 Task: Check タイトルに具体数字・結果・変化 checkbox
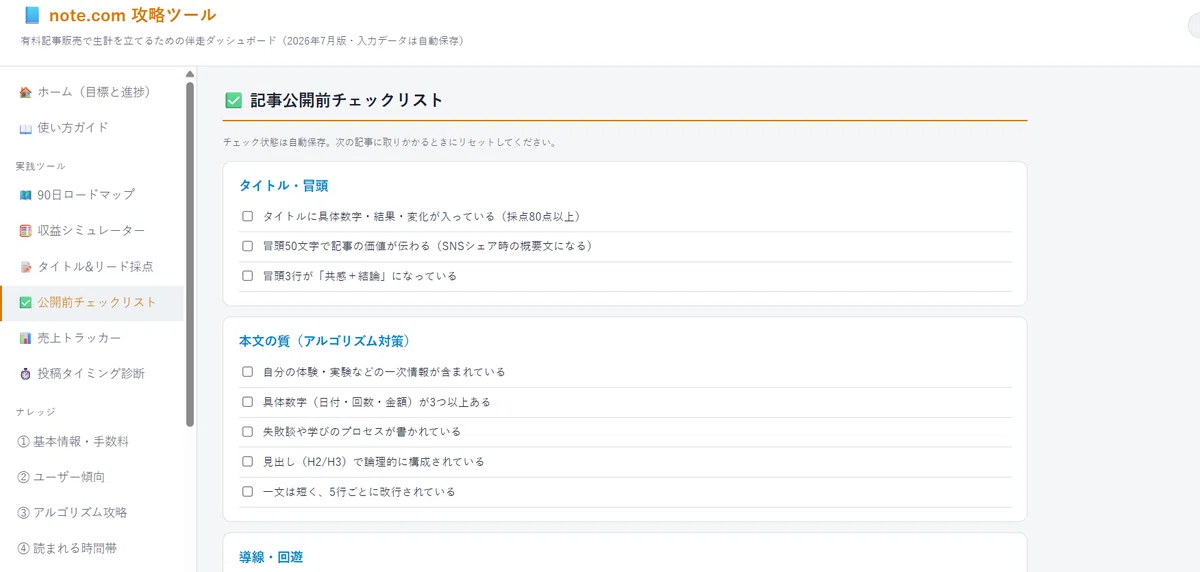247,216
